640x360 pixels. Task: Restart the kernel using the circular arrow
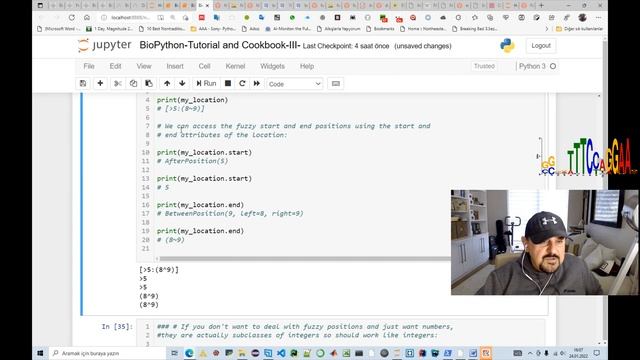tap(242, 83)
